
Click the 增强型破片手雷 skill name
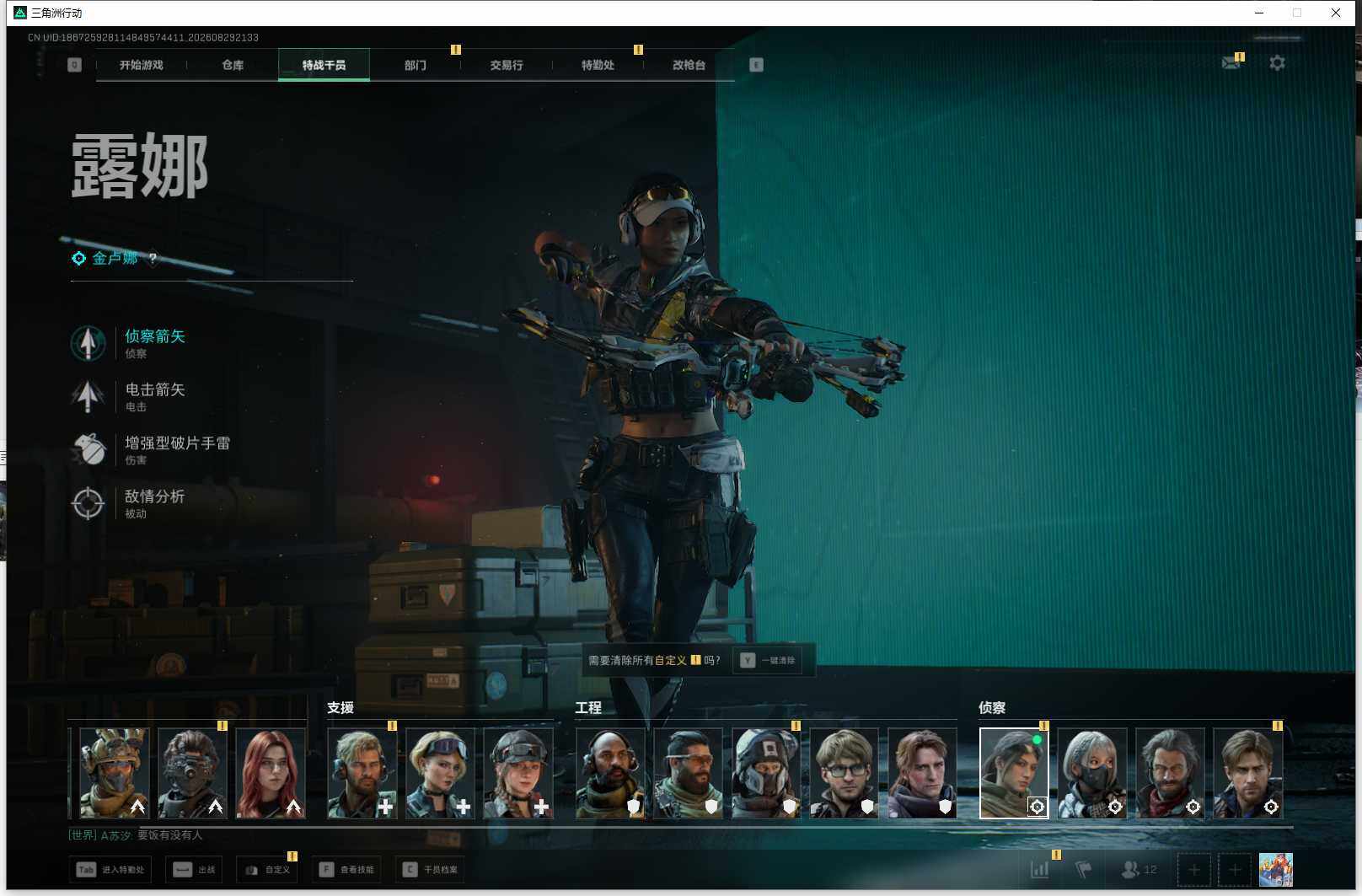coord(177,443)
